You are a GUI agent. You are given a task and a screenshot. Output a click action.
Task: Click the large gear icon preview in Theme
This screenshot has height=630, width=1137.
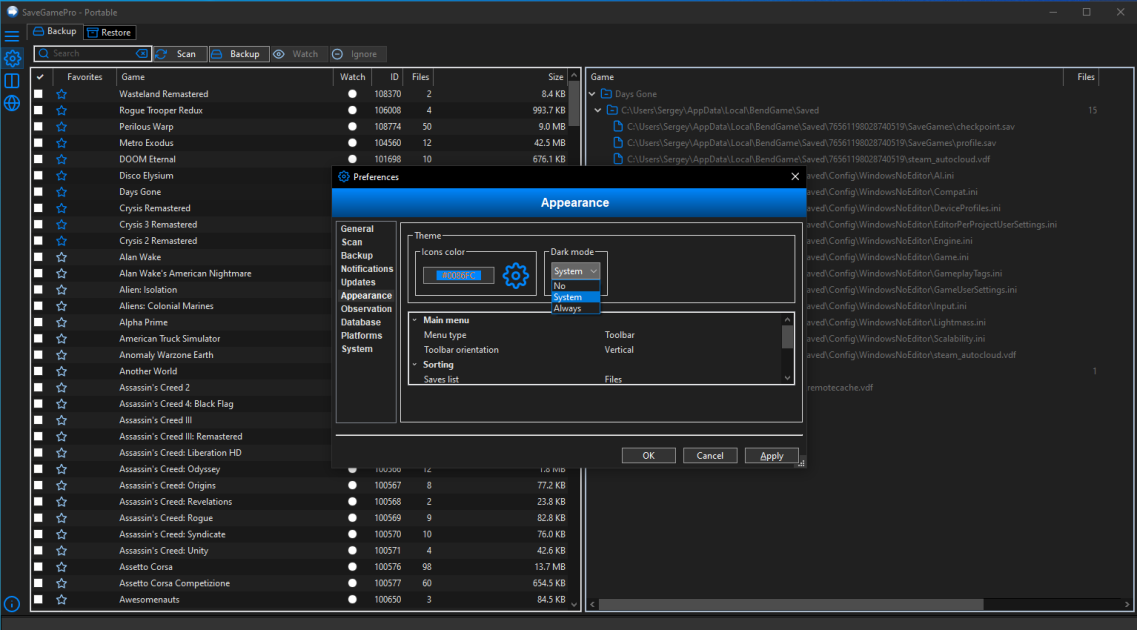pyautogui.click(x=516, y=275)
